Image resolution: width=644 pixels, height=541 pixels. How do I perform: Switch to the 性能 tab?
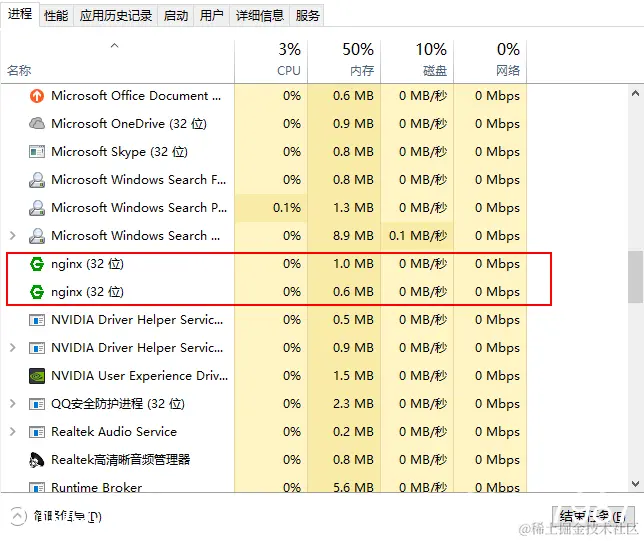pyautogui.click(x=56, y=16)
